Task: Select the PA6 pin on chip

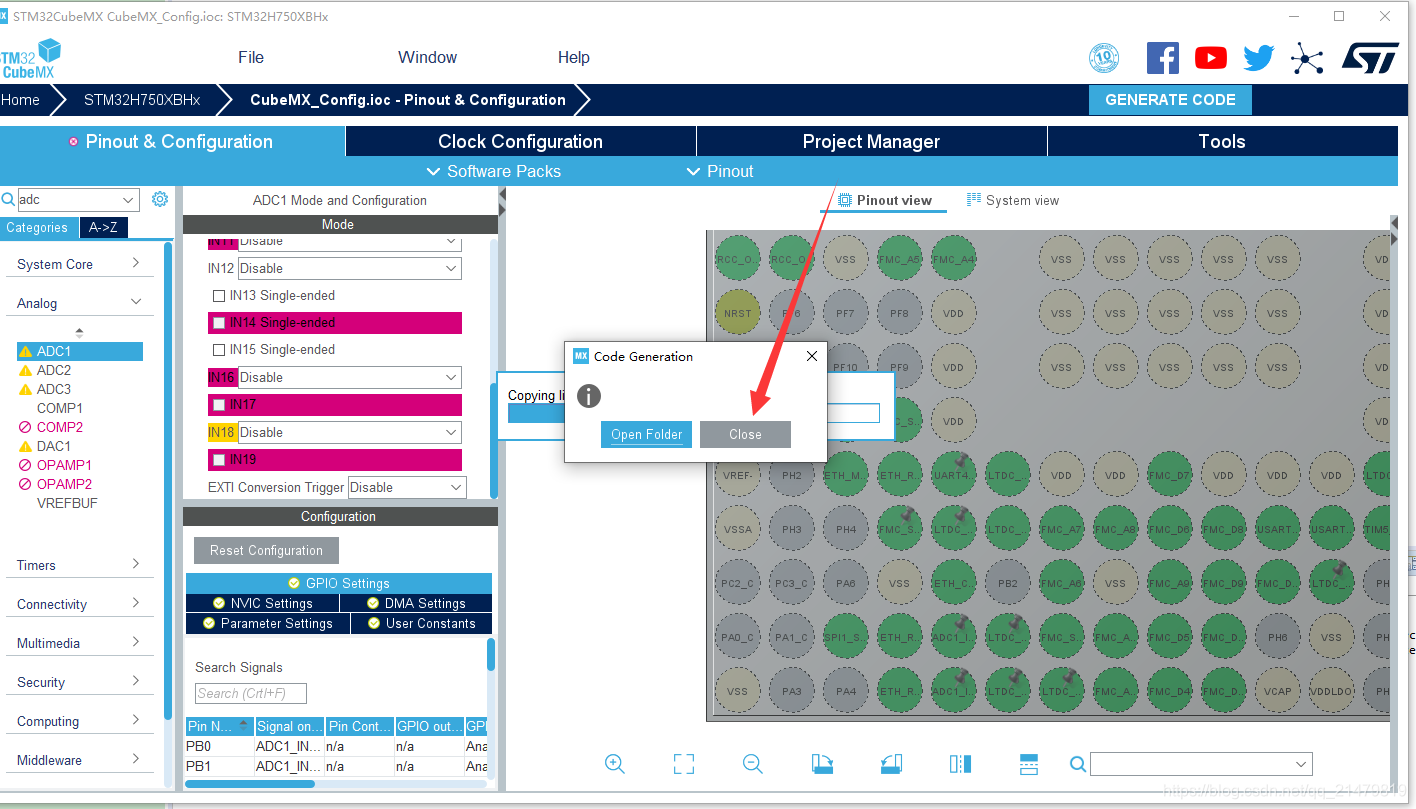Action: click(846, 583)
